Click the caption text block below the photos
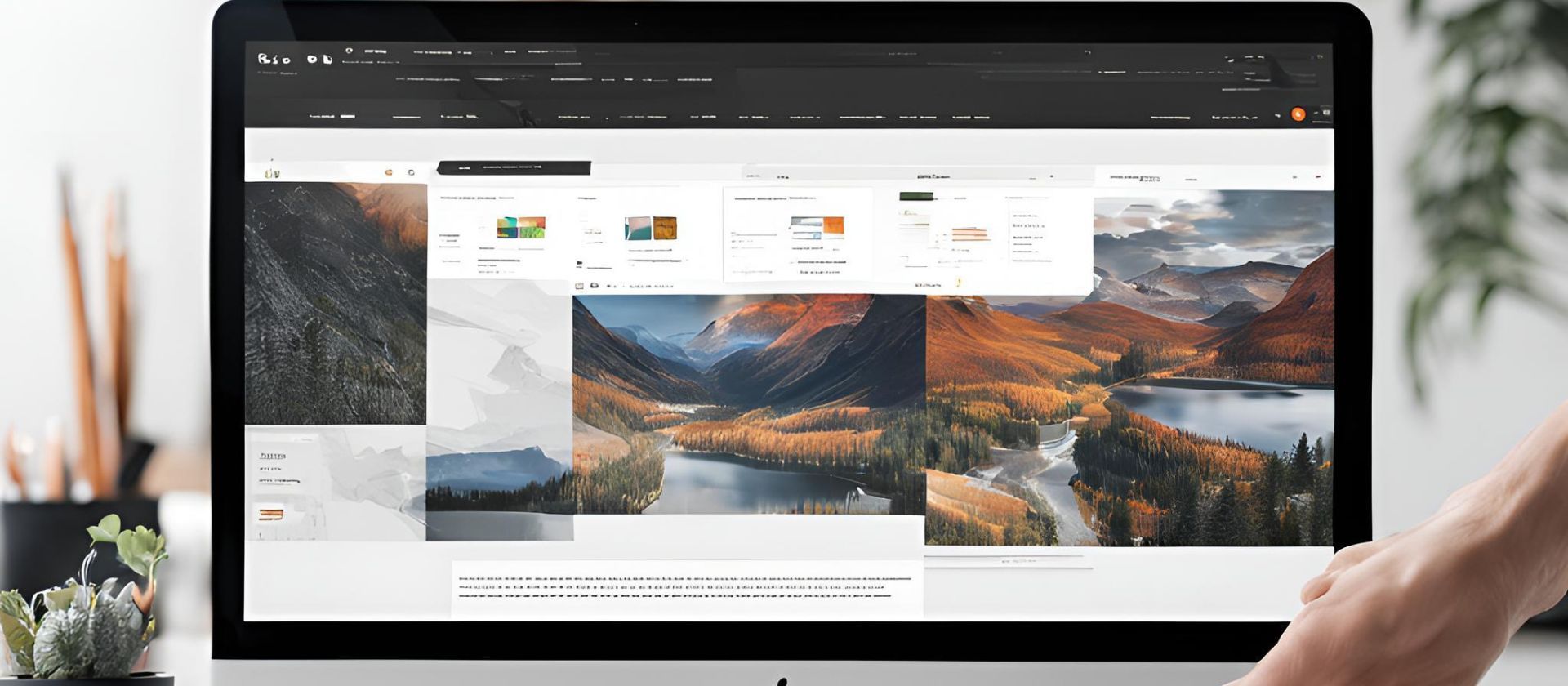The width and height of the screenshot is (1568, 686). (x=686, y=587)
